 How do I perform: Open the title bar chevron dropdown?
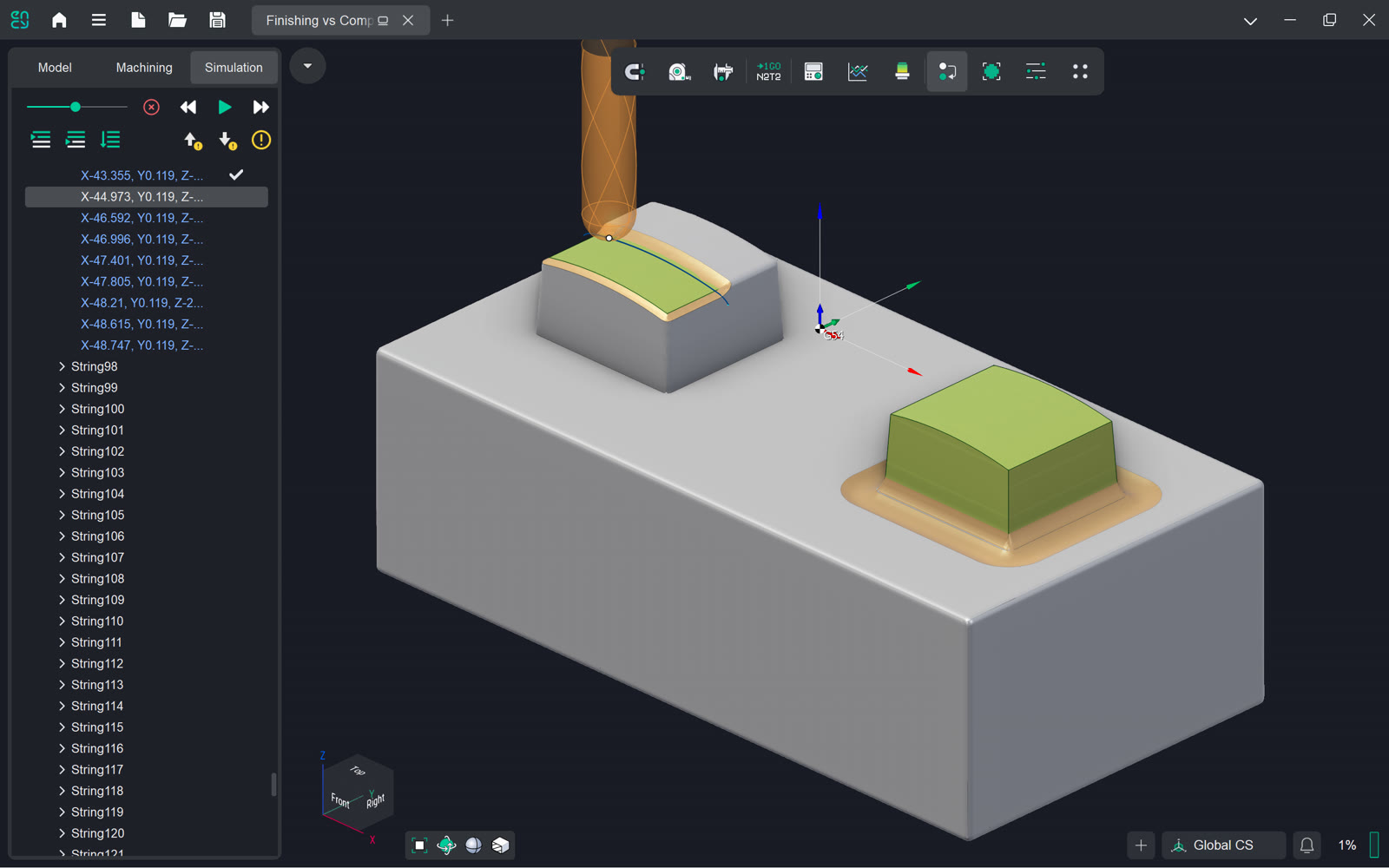(1250, 21)
